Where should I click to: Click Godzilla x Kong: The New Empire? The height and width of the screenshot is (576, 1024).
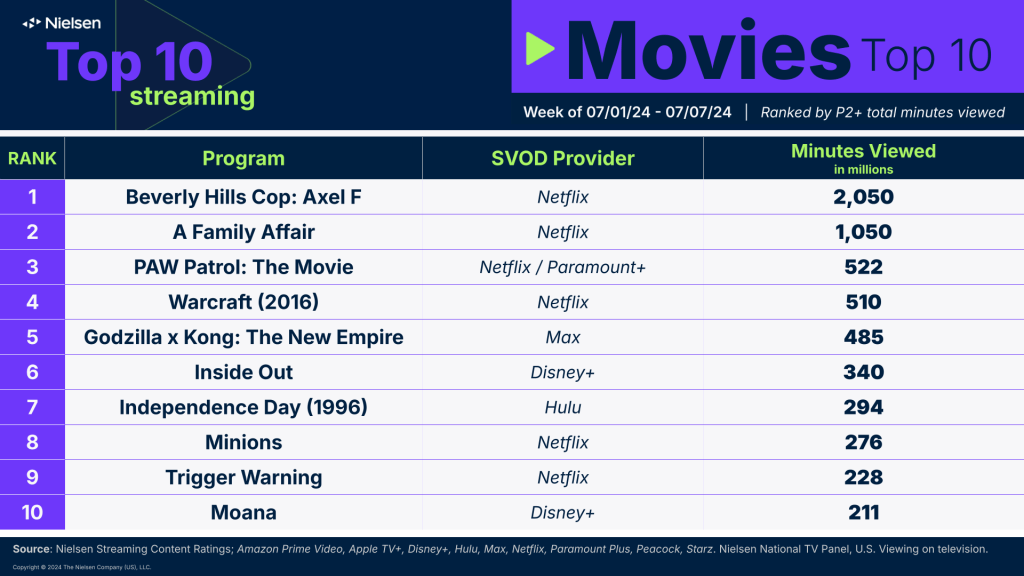[x=244, y=337]
